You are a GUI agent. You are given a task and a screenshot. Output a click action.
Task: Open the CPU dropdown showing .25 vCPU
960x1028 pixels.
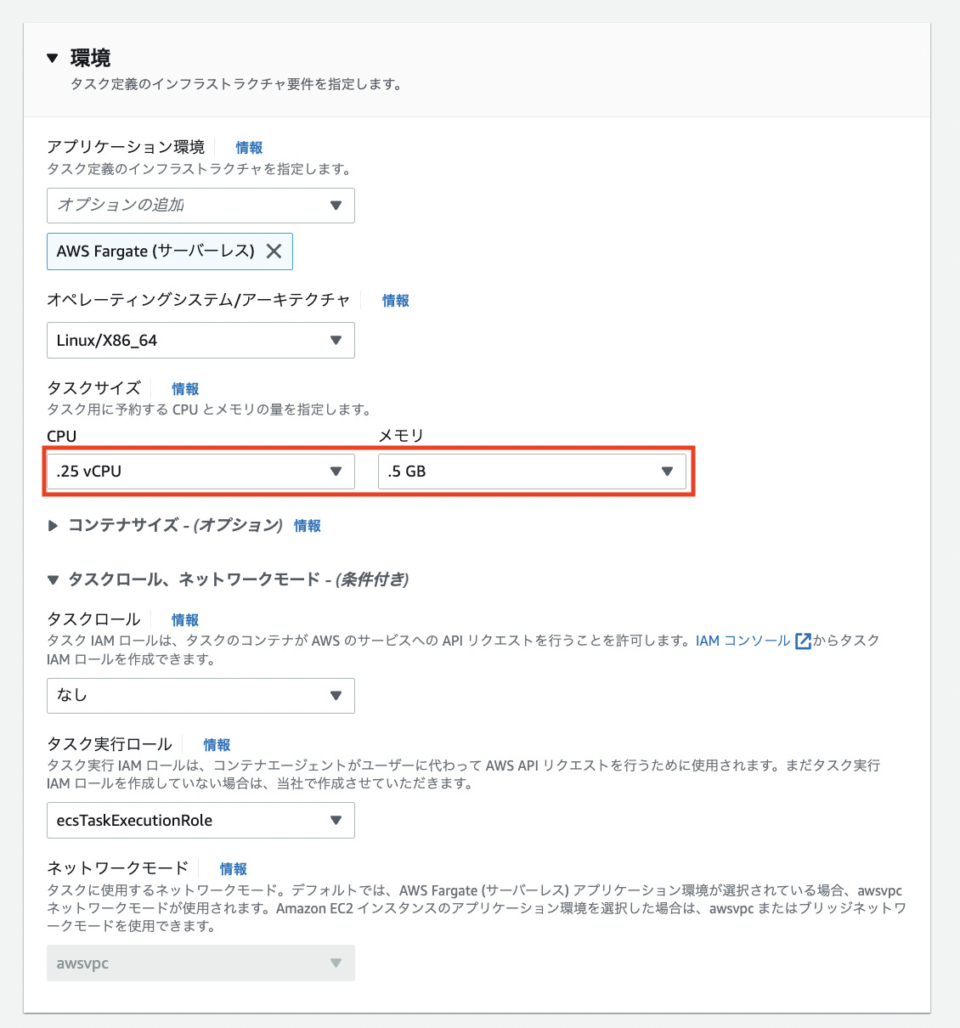click(200, 471)
